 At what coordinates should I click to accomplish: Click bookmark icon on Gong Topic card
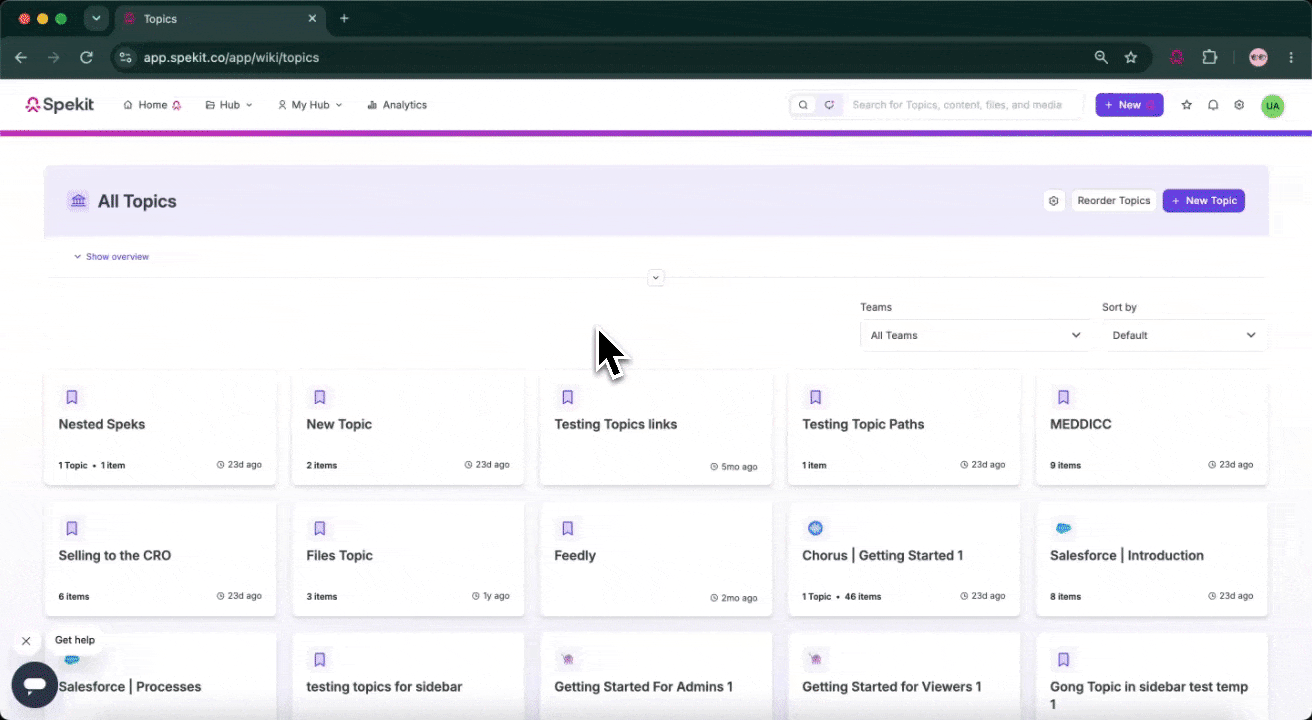coord(1064,659)
